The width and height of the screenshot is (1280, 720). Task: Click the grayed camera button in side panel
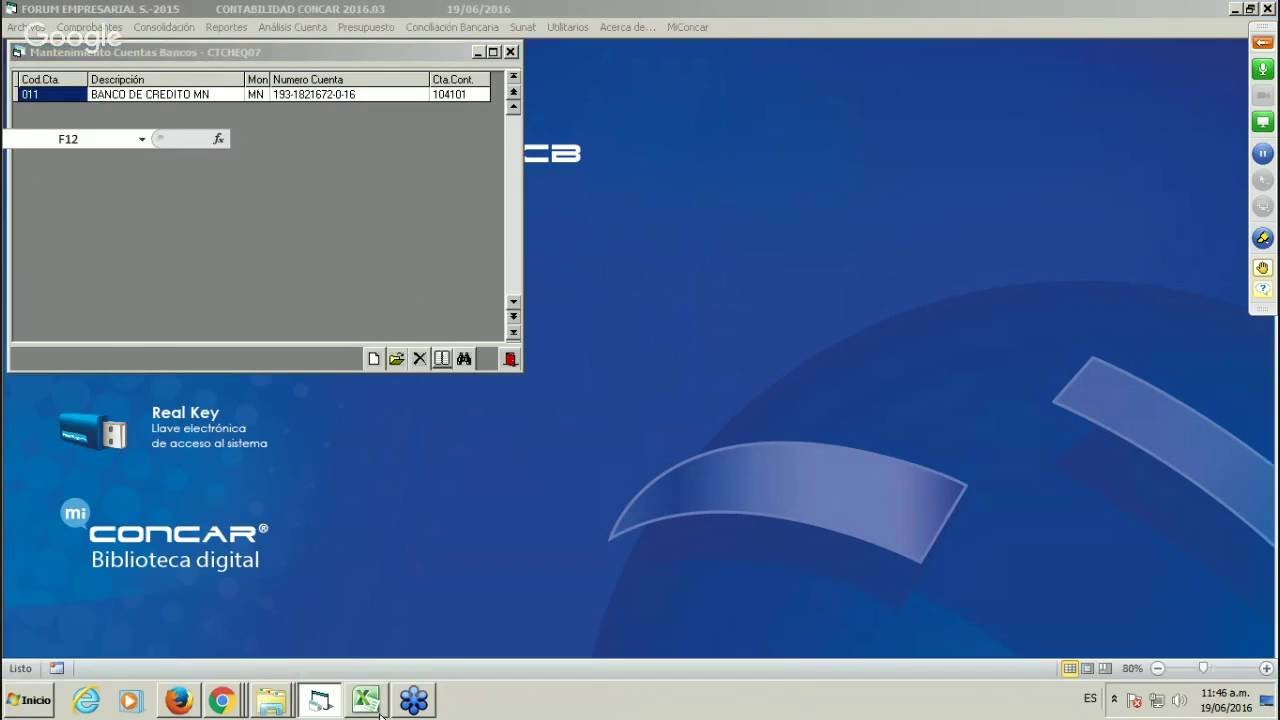[x=1263, y=96]
